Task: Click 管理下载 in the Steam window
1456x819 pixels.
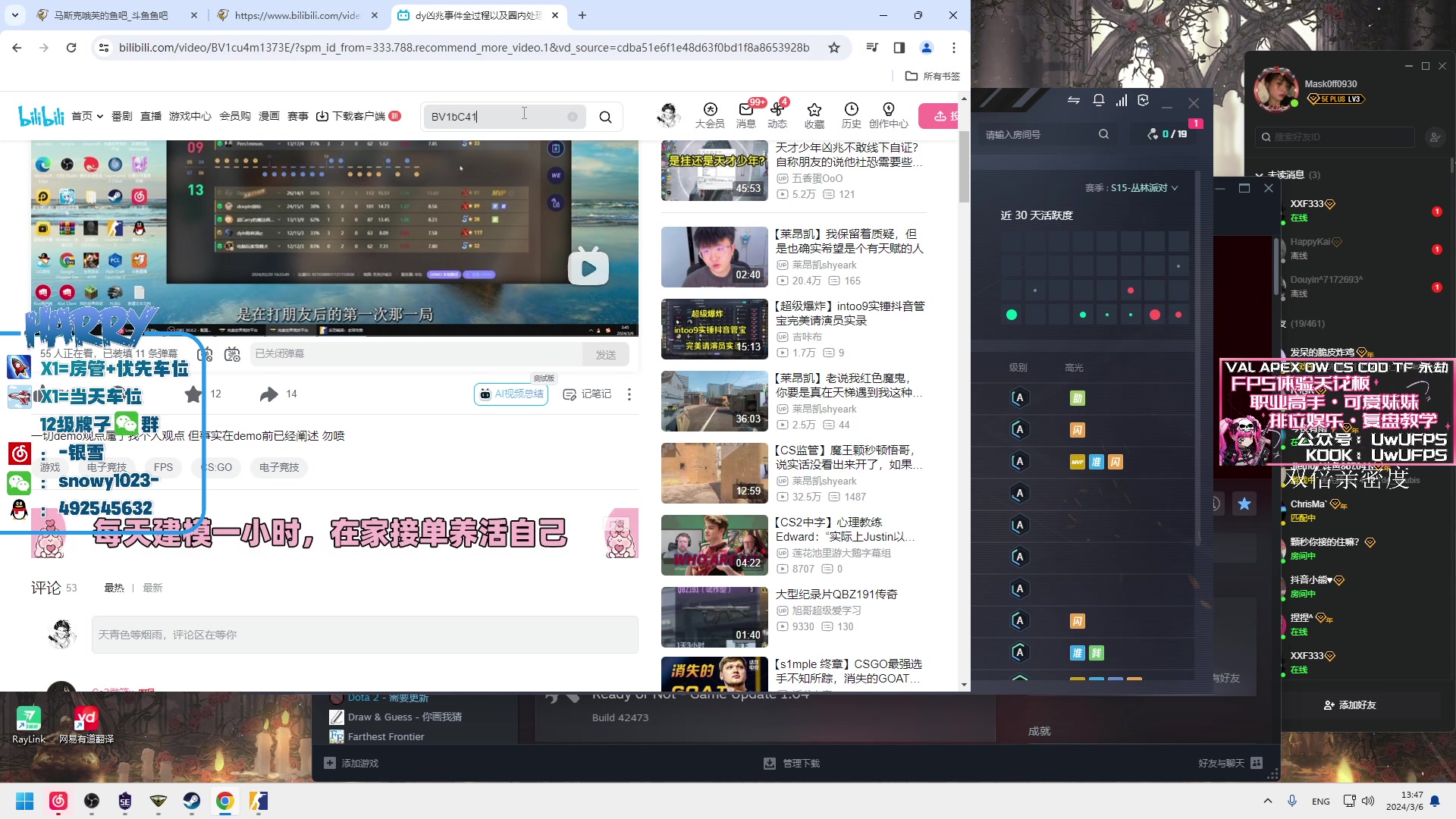Action: [x=792, y=764]
